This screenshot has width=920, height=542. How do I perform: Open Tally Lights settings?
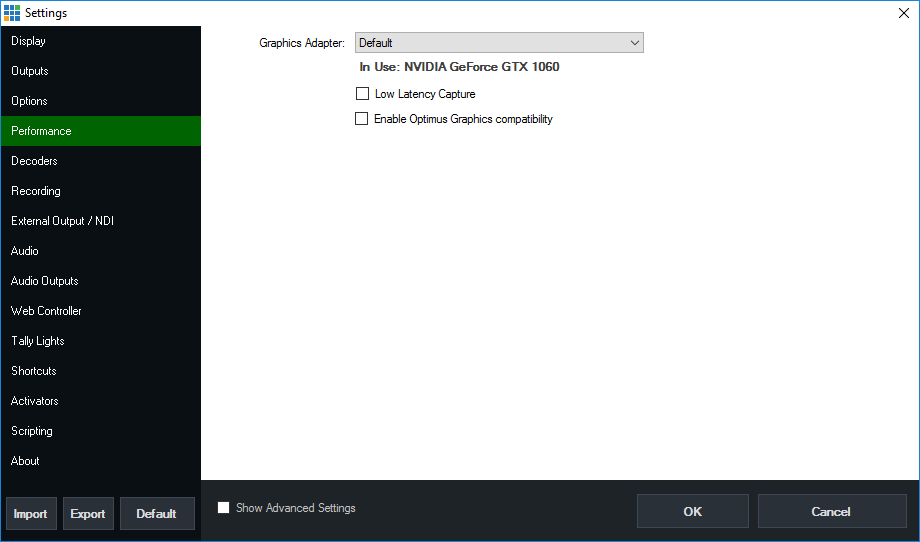coord(101,341)
